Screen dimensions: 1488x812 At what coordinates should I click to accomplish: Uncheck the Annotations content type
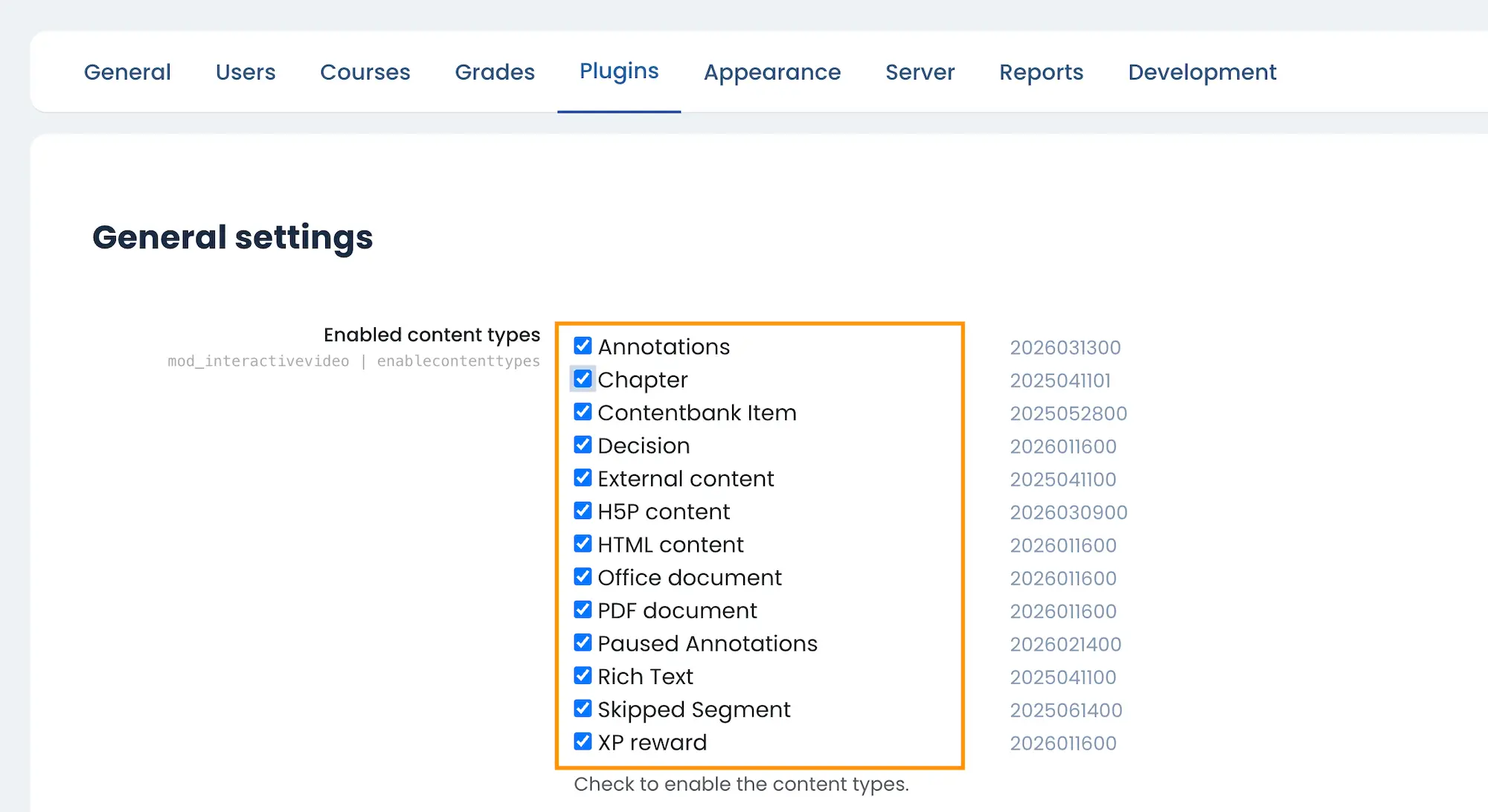tap(583, 346)
